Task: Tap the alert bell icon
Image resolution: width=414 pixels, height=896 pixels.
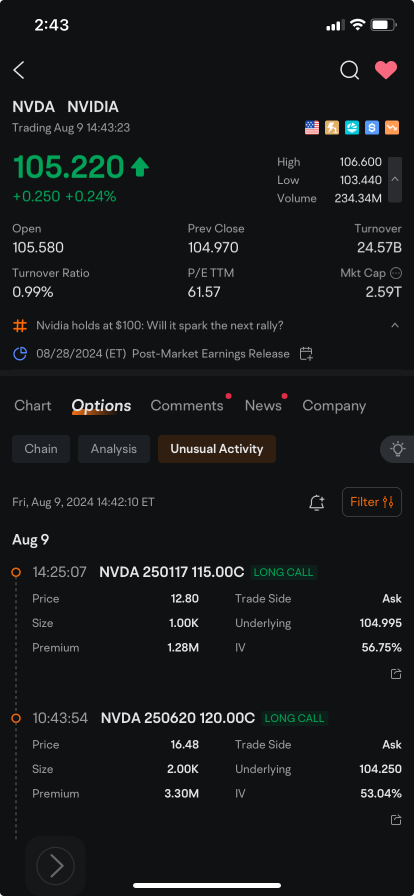Action: click(x=317, y=503)
